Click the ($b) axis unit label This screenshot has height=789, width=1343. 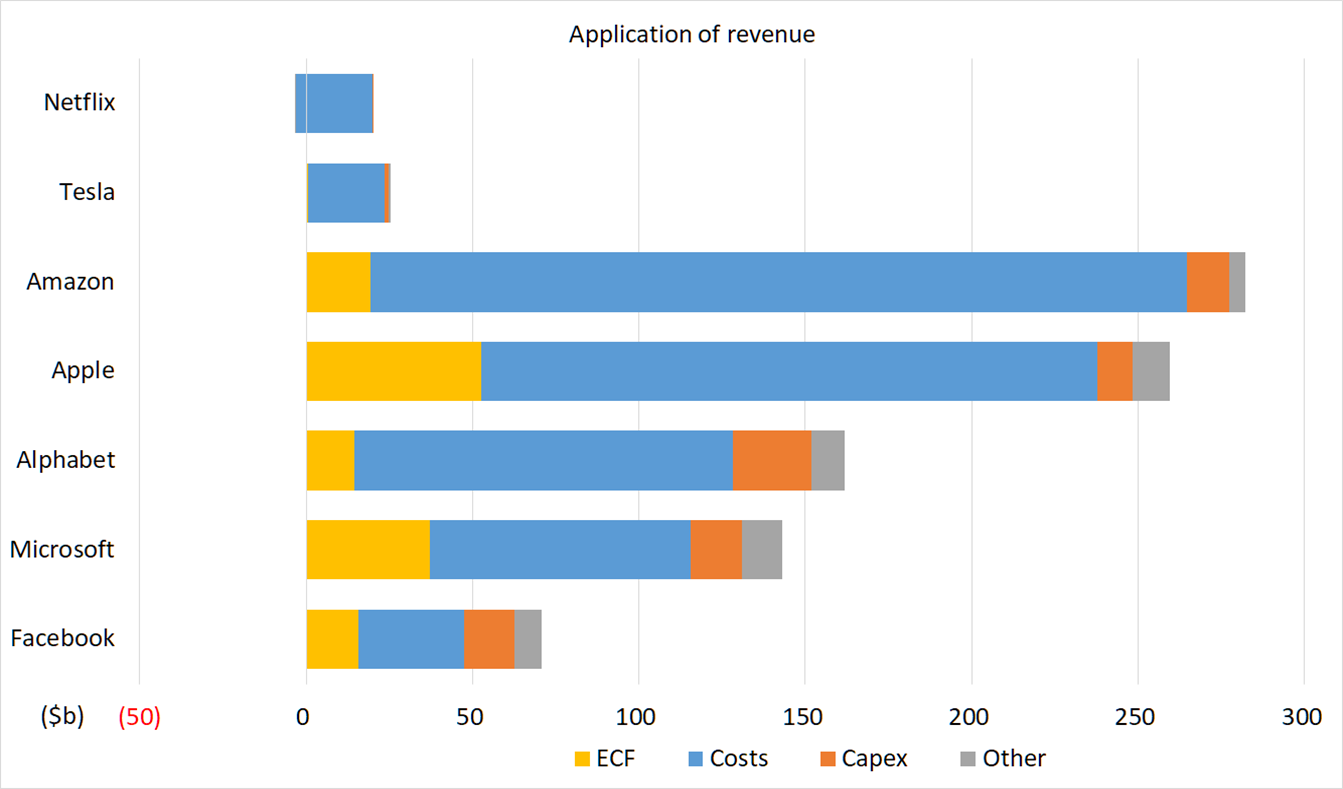tap(62, 717)
